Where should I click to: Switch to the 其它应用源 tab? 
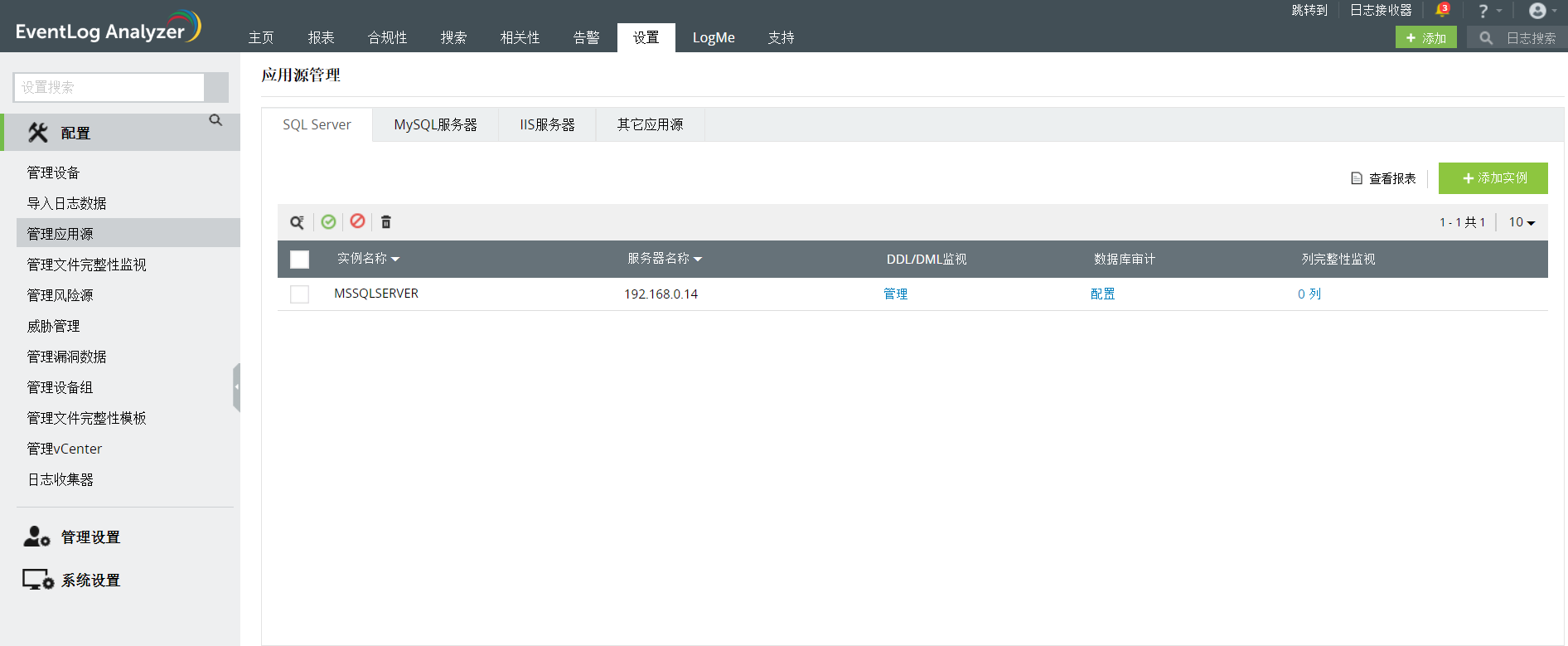click(651, 124)
